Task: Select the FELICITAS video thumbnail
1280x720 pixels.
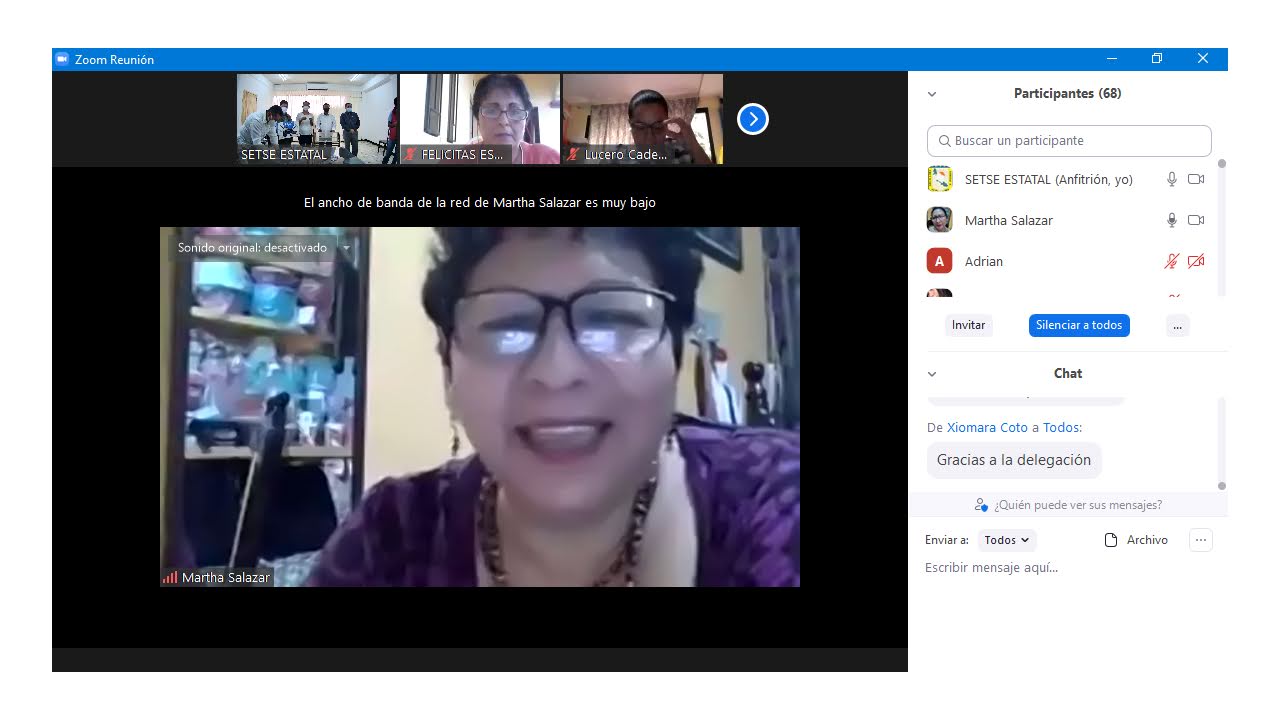Action: [x=480, y=119]
